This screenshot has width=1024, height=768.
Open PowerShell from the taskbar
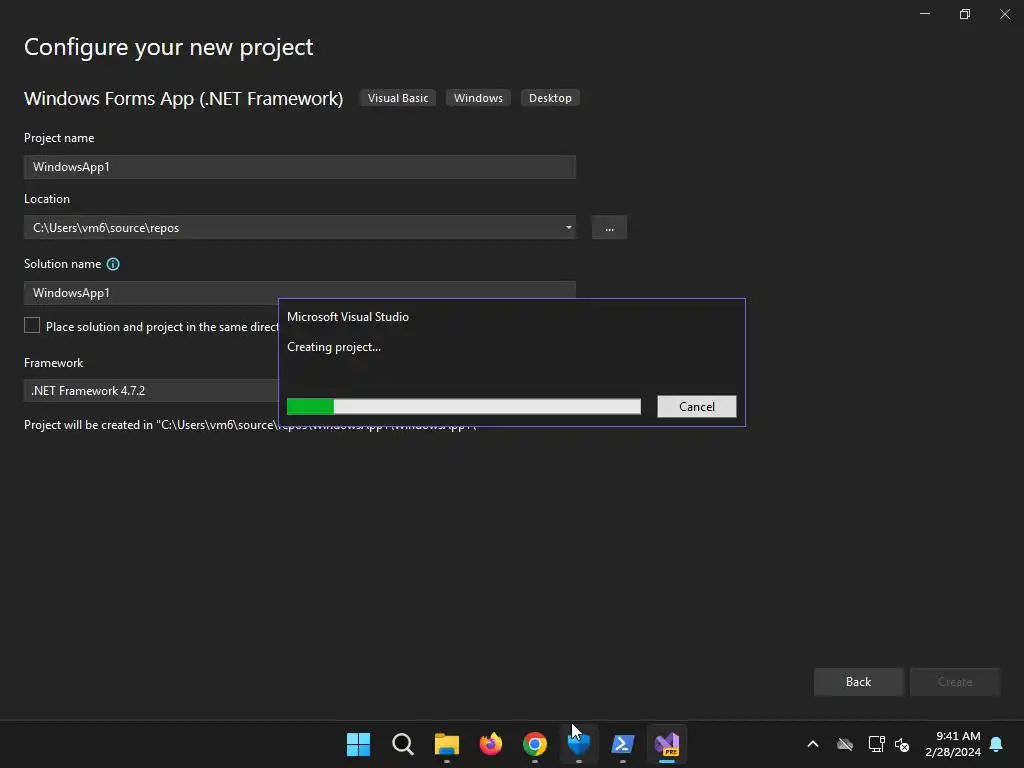[622, 744]
